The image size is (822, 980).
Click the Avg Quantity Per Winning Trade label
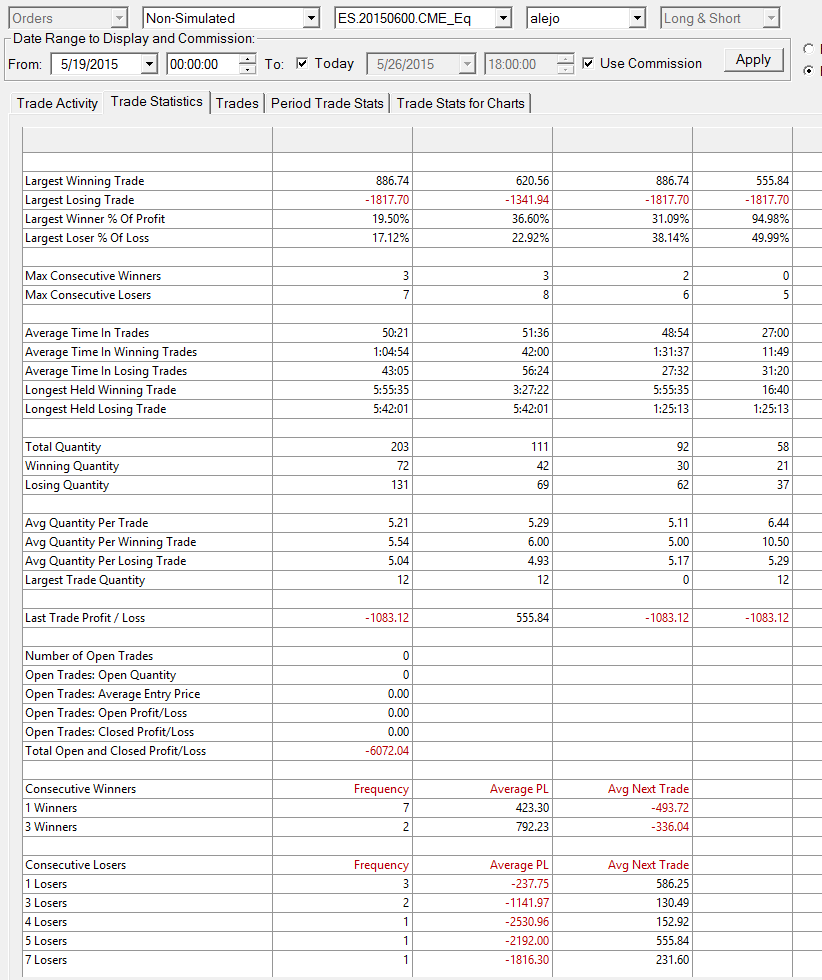(x=111, y=542)
